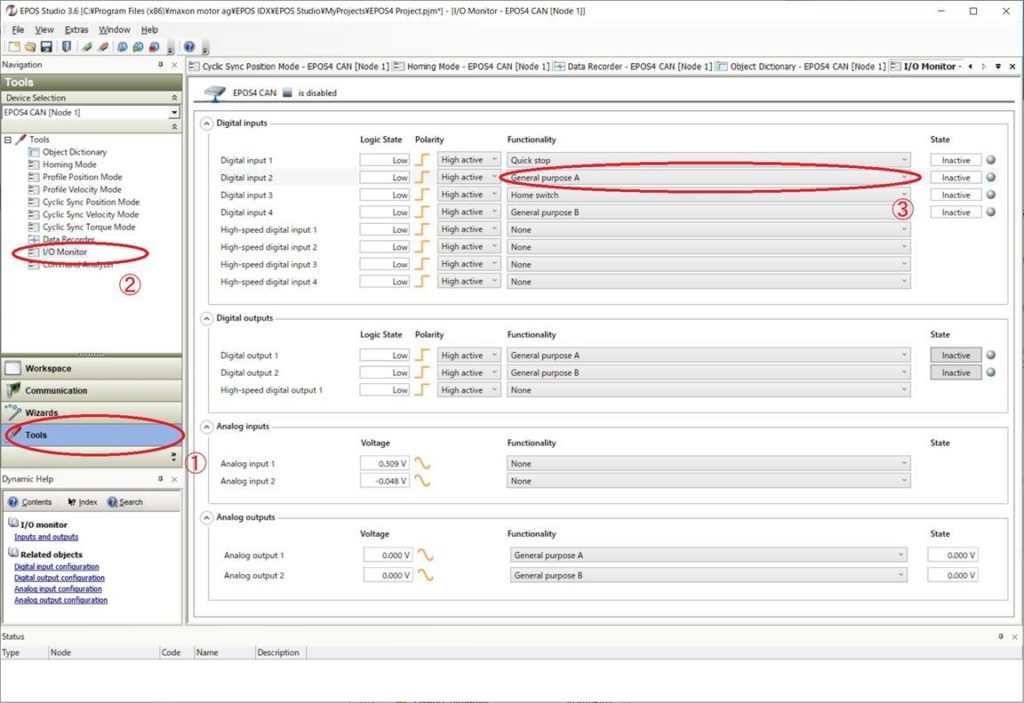Click the Open project folder icon
This screenshot has width=1024, height=703.
tap(30, 47)
